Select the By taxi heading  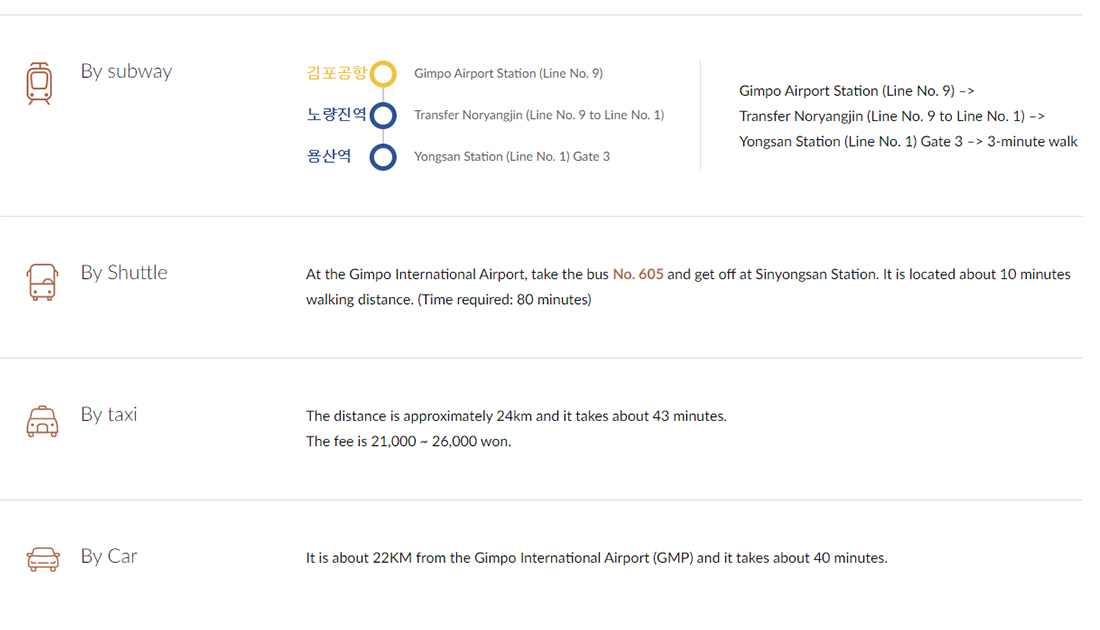(109, 414)
